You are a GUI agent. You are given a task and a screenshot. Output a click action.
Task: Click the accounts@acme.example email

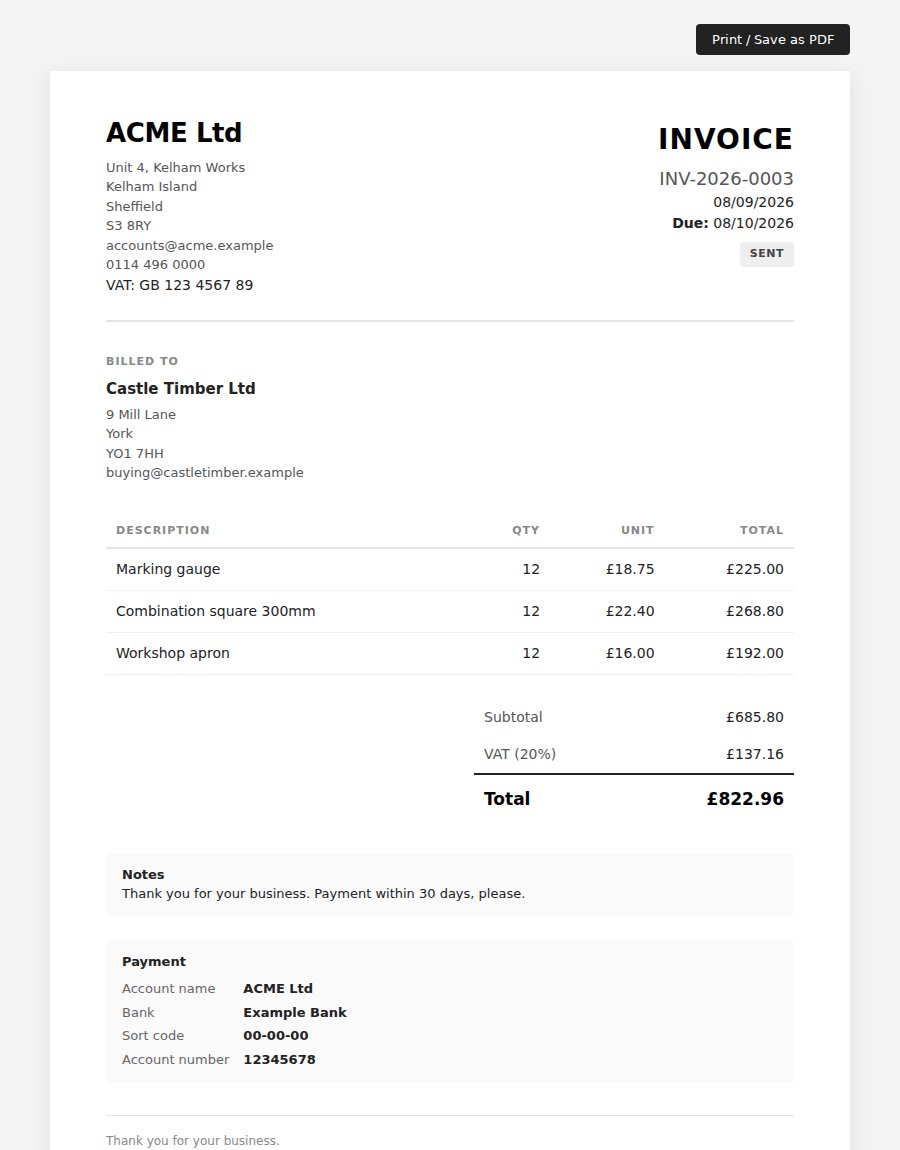(189, 246)
